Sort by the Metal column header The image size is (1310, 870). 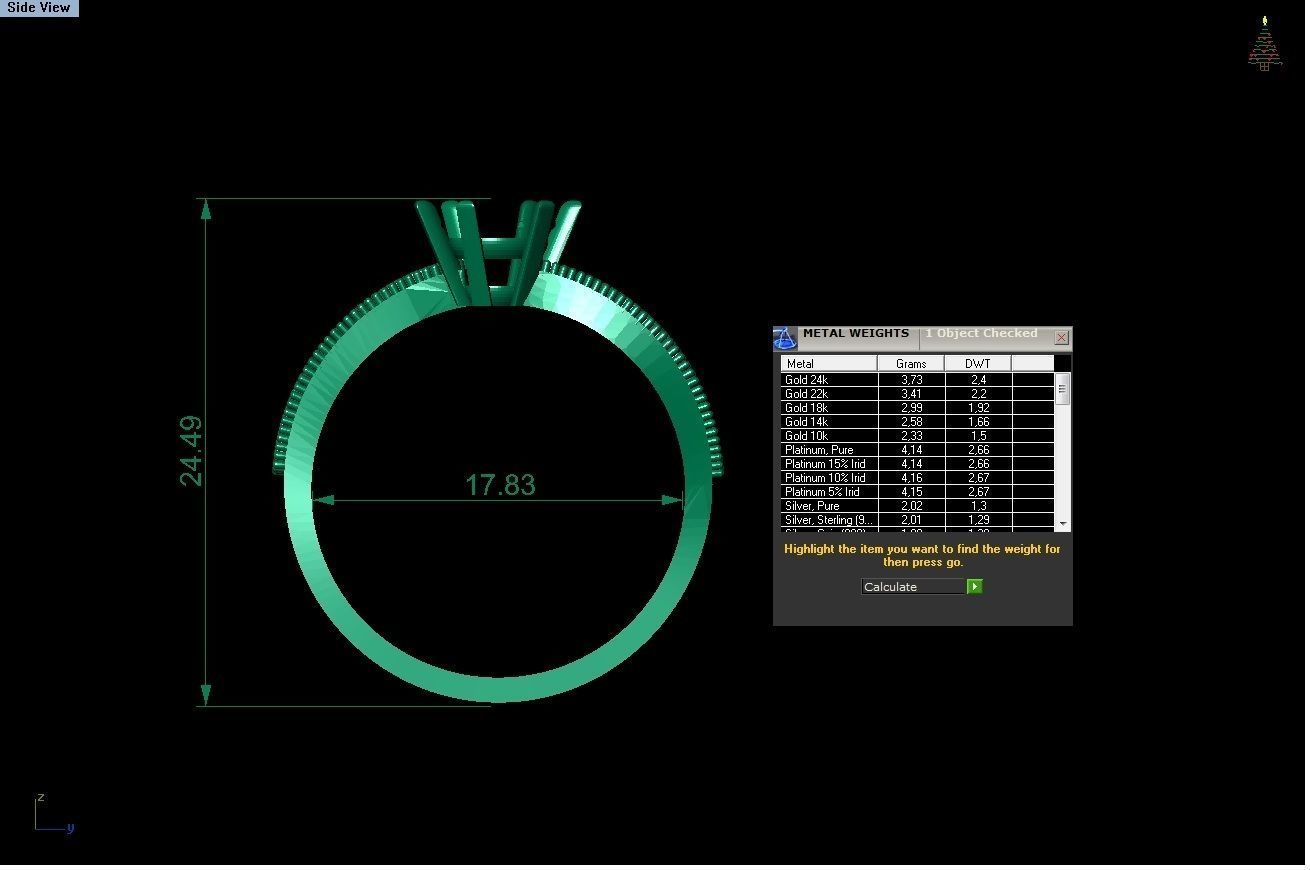click(829, 364)
